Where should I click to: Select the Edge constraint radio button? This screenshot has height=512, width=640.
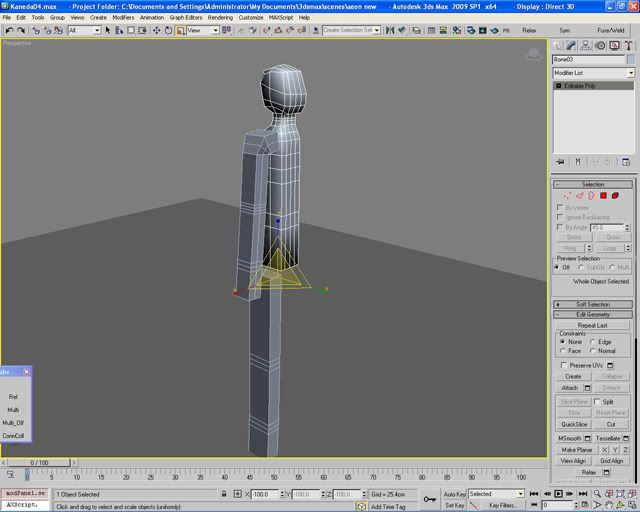[593, 342]
